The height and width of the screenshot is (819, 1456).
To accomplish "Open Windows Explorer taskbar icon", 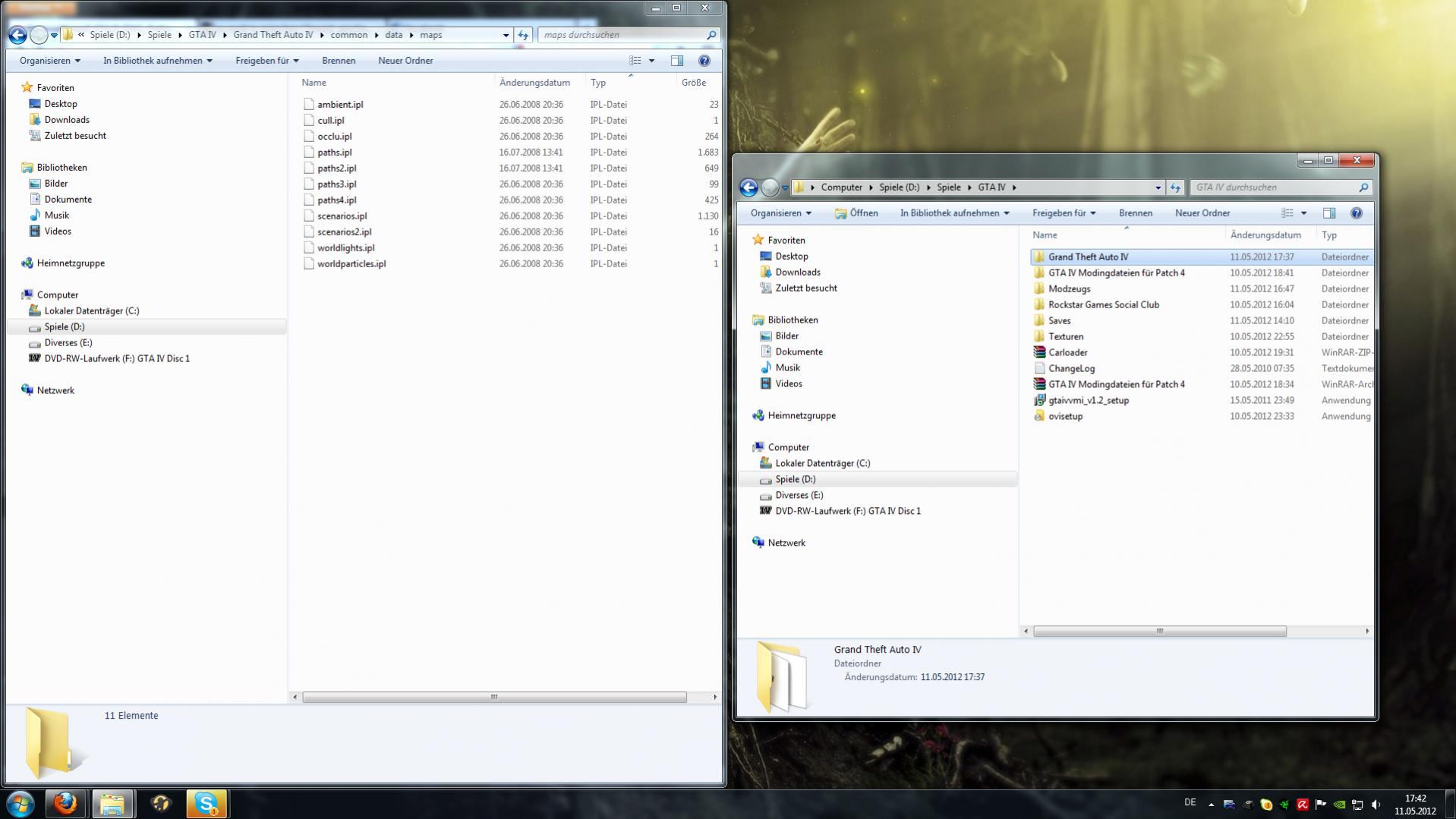I will (112, 803).
